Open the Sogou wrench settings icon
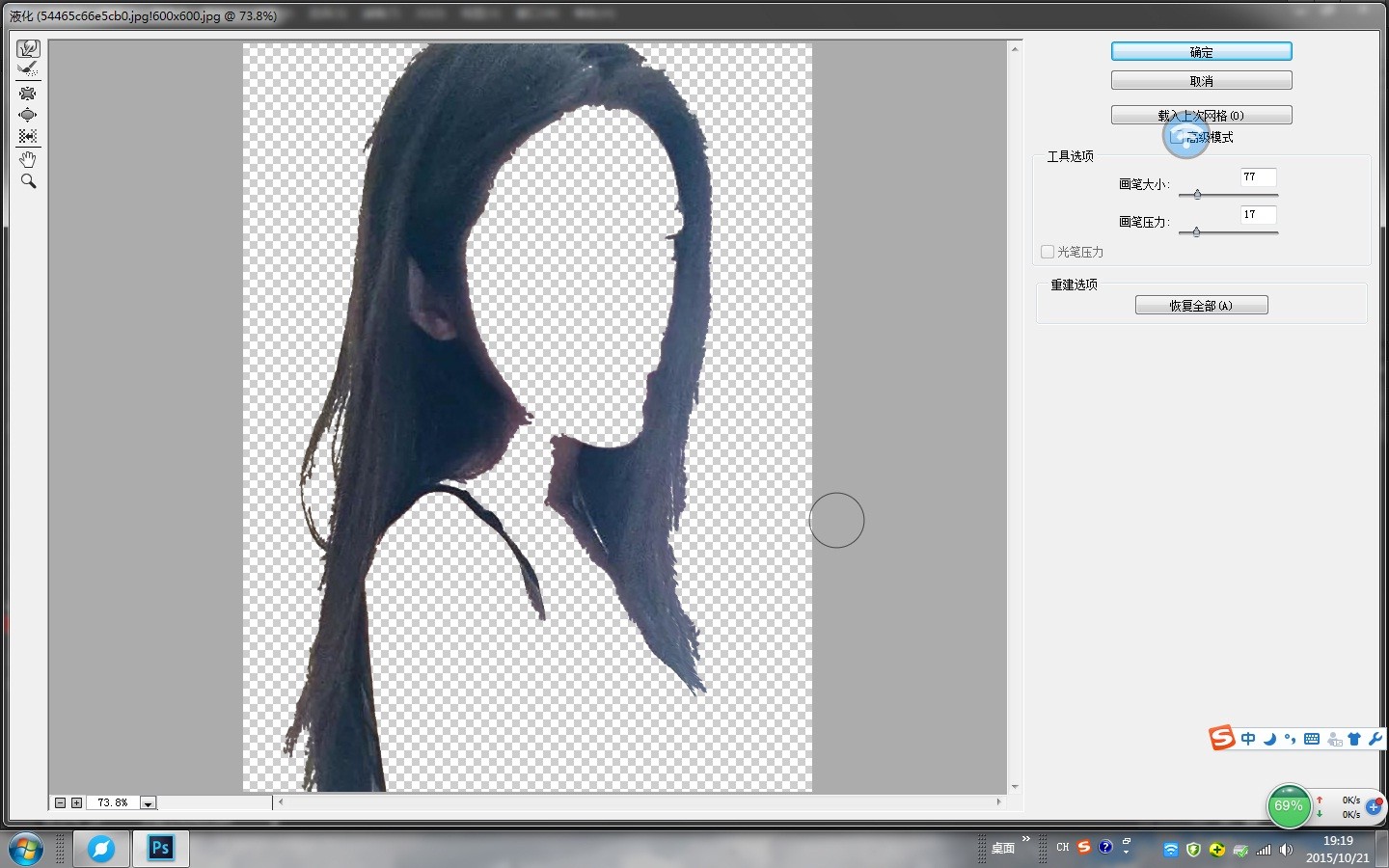This screenshot has height=868, width=1389. (x=1375, y=739)
